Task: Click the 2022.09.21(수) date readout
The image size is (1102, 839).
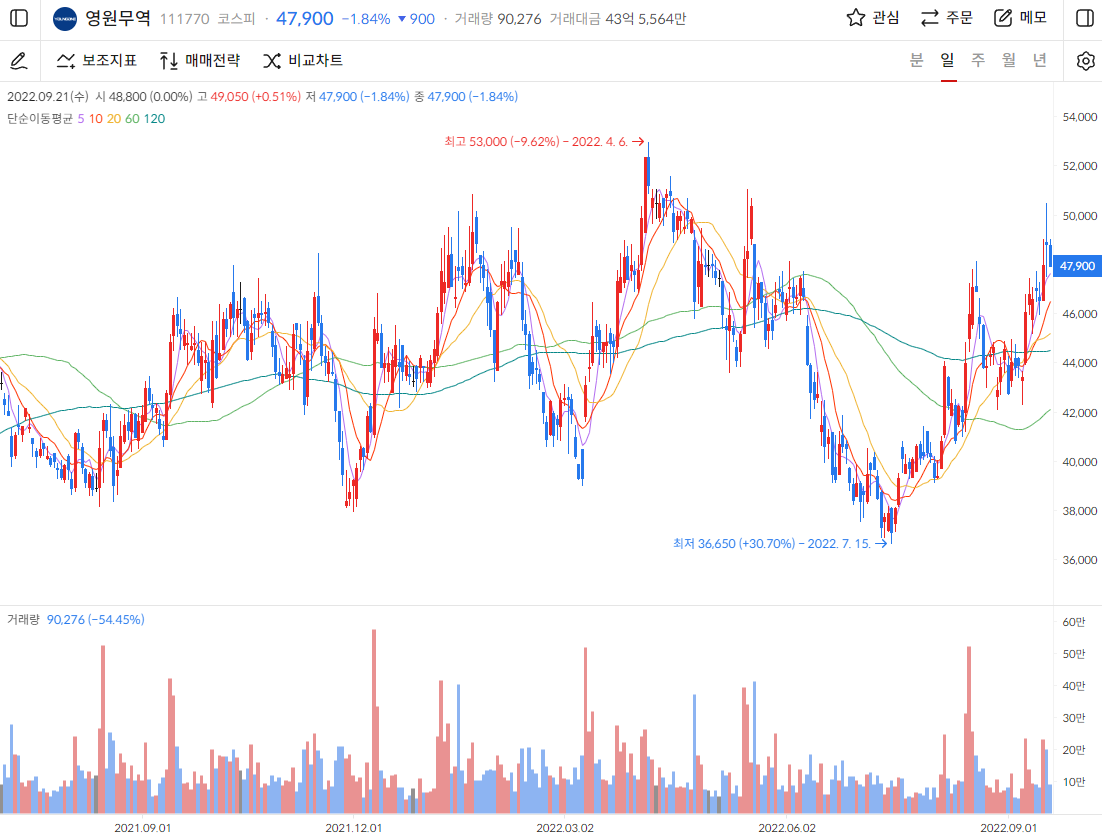Action: [48, 97]
